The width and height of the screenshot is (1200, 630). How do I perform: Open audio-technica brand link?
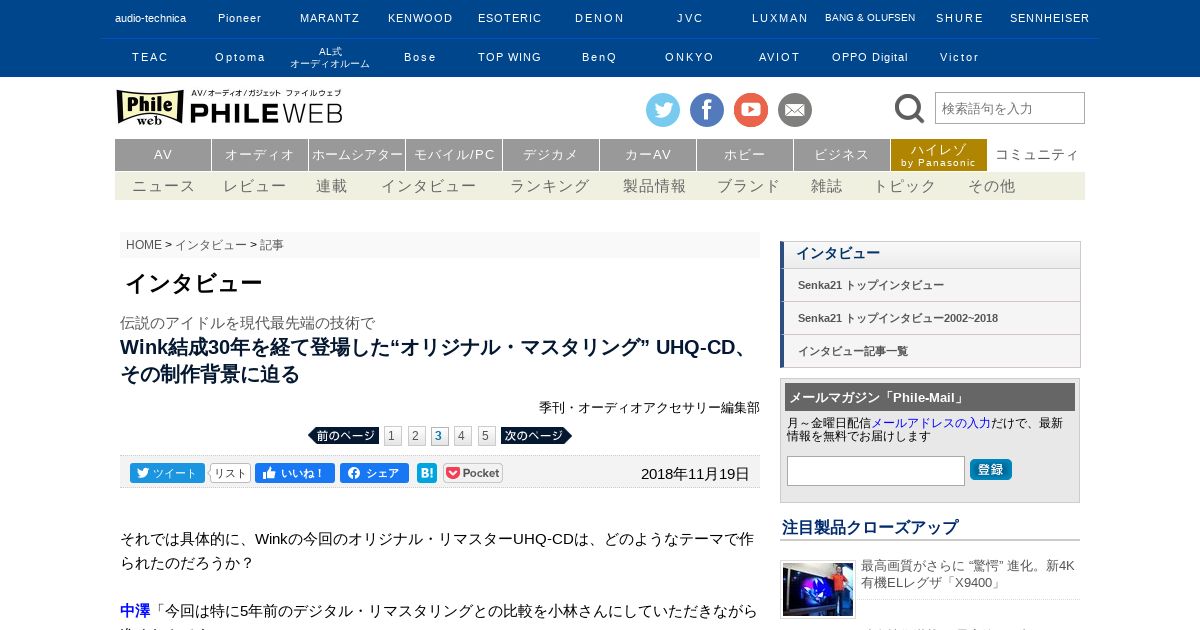click(150, 18)
